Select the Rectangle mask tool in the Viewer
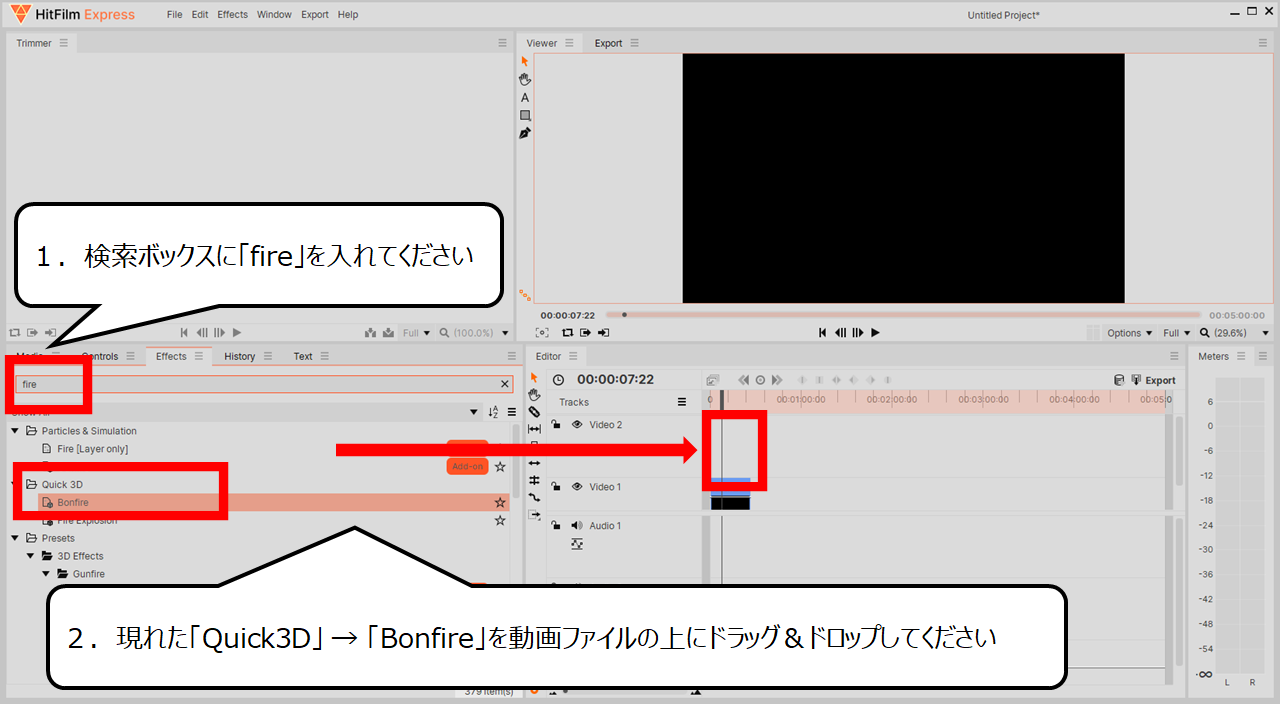This screenshot has height=704, width=1280. 525,115
